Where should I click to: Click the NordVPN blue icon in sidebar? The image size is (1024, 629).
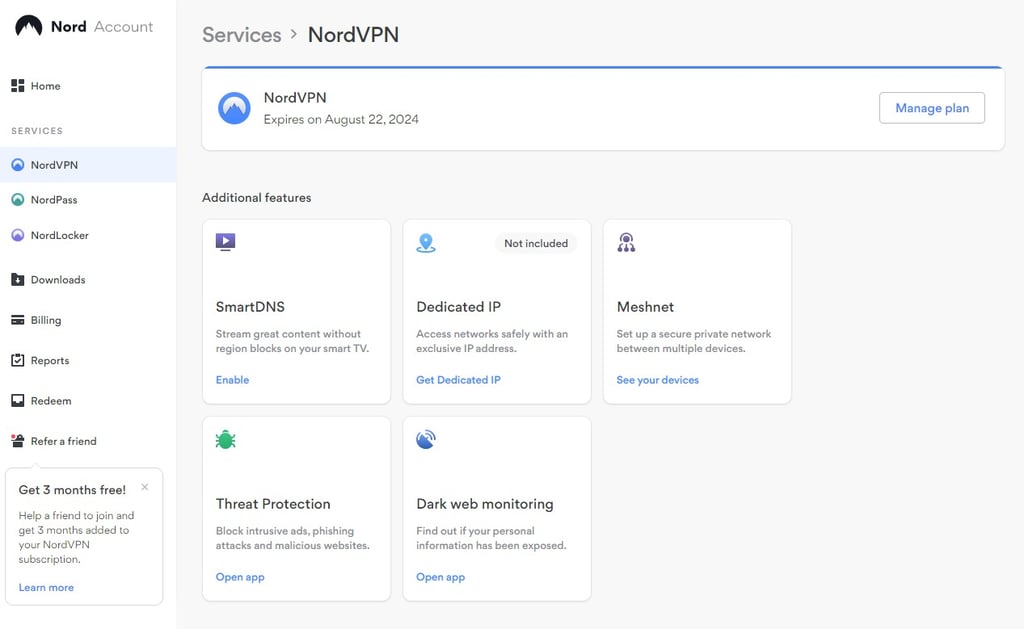[18, 165]
